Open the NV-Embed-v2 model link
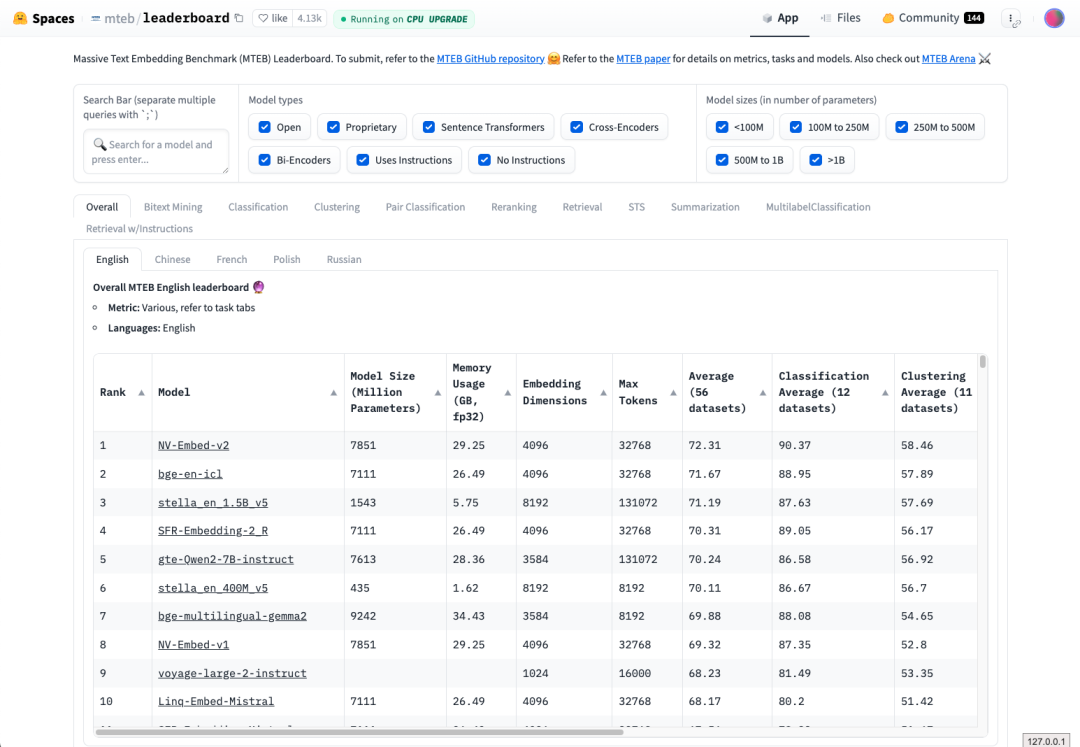The width and height of the screenshot is (1080, 747). pyautogui.click(x=194, y=445)
